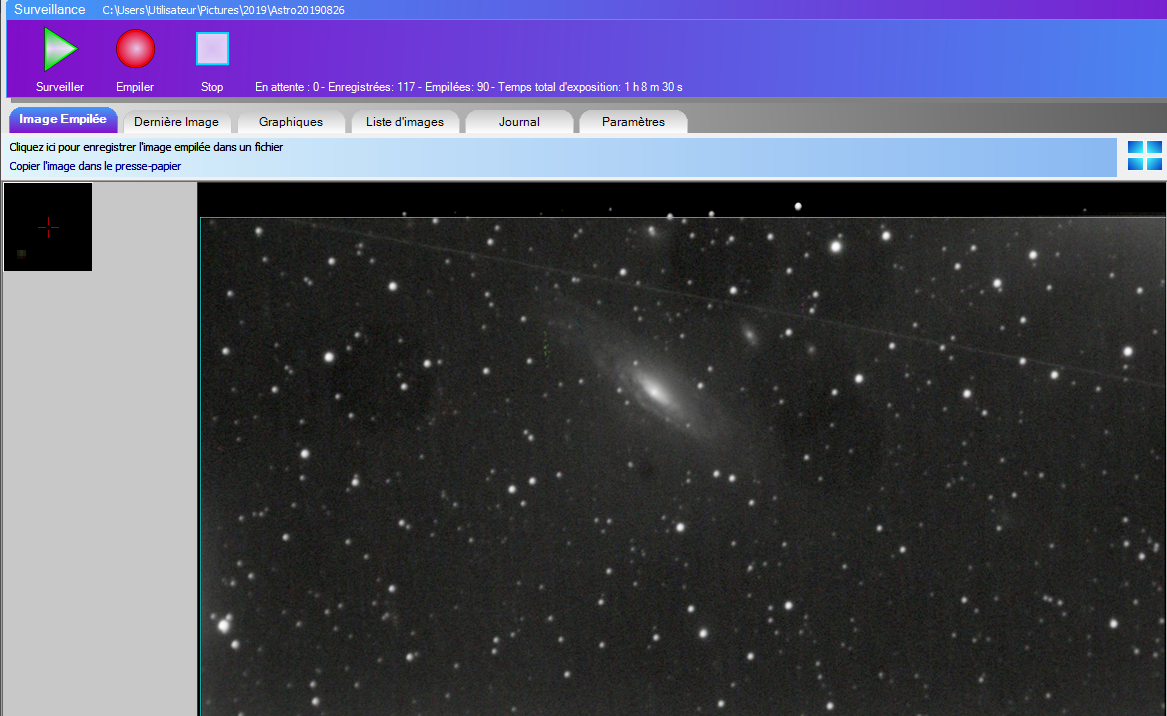
Task: Click the Surveillance title label
Action: pyautogui.click(x=50, y=10)
